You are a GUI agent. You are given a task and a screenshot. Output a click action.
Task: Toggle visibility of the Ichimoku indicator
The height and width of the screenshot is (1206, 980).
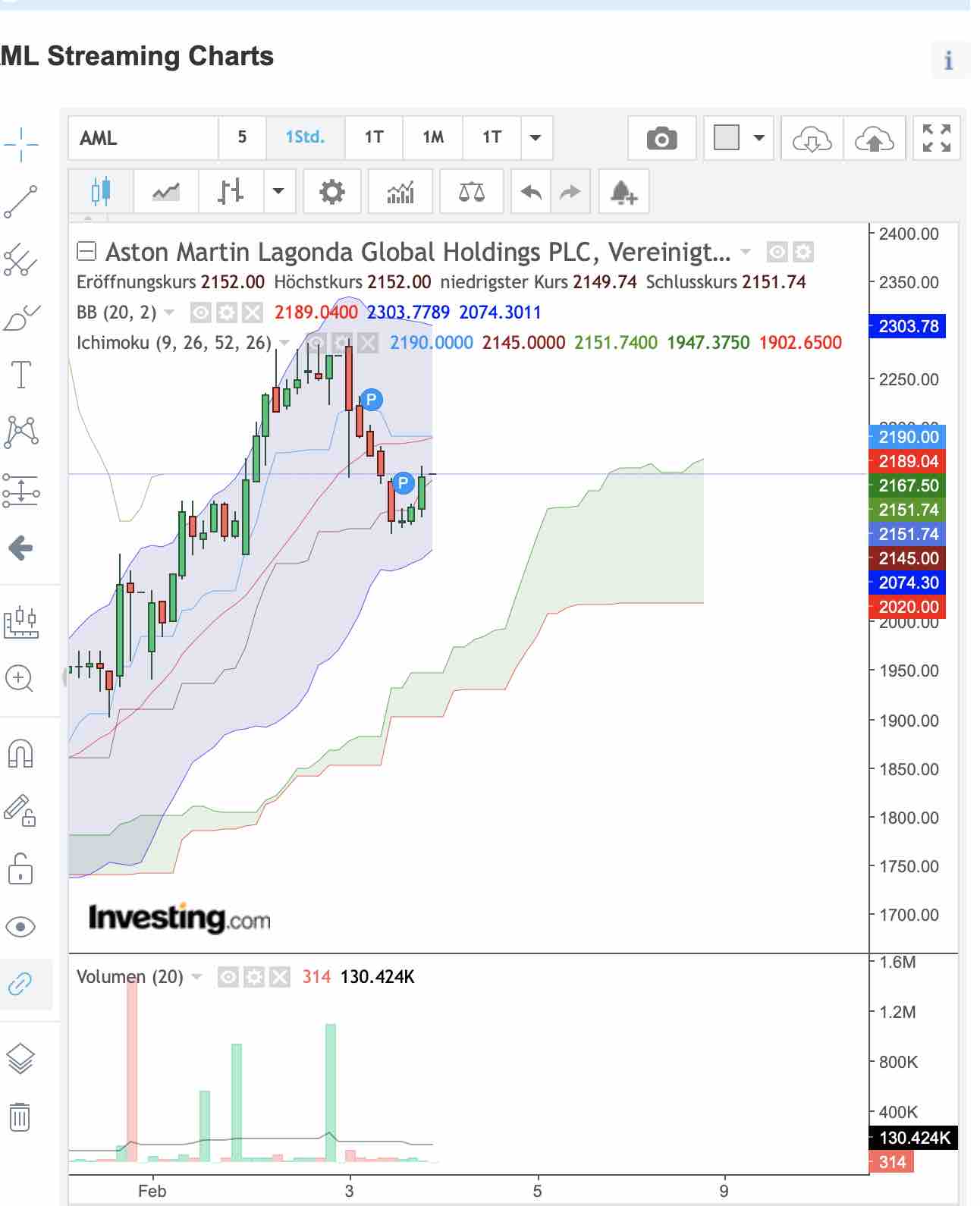tap(316, 343)
